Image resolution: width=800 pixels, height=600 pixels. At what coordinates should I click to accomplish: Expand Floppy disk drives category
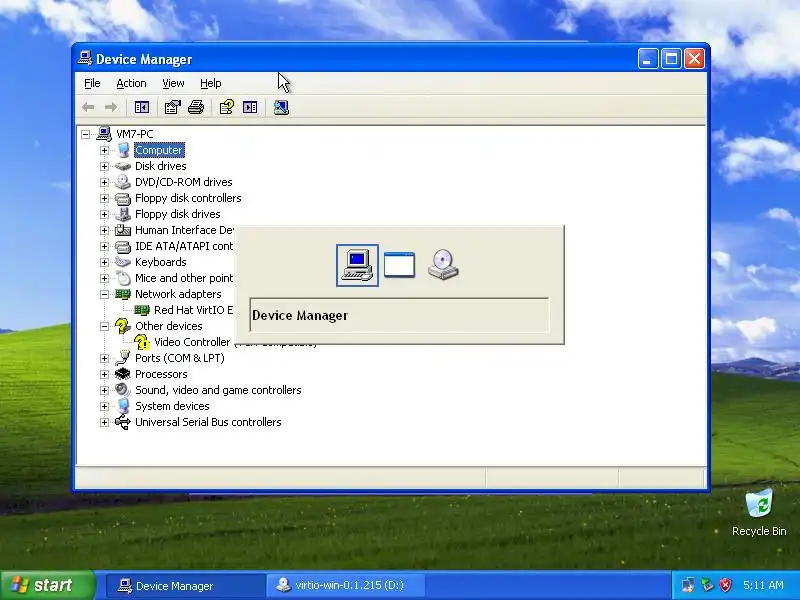[105, 214]
